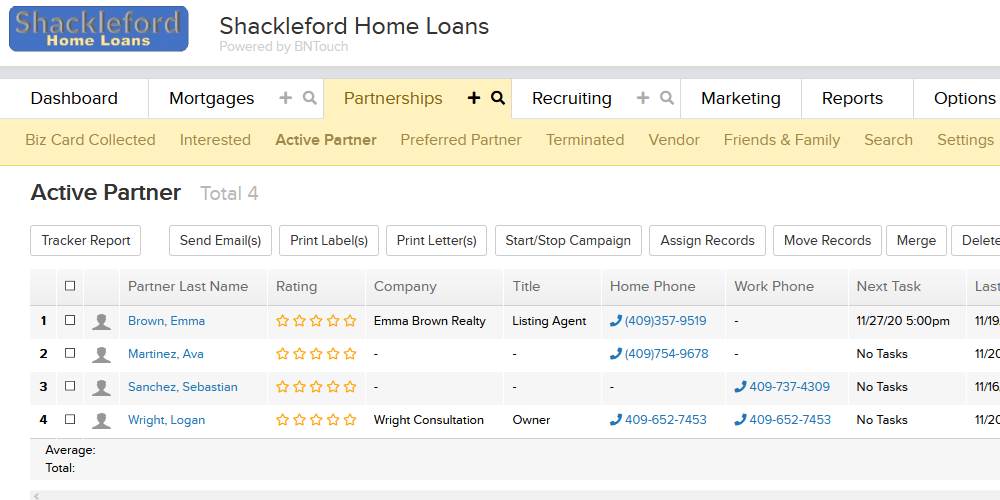
Task: Open the Sanchez, Sebastian partner link
Action: coord(182,387)
